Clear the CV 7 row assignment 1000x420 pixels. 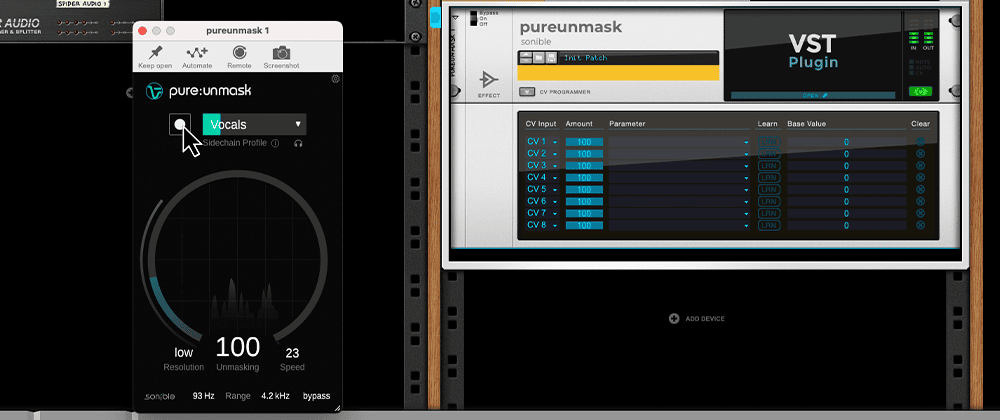(920, 213)
